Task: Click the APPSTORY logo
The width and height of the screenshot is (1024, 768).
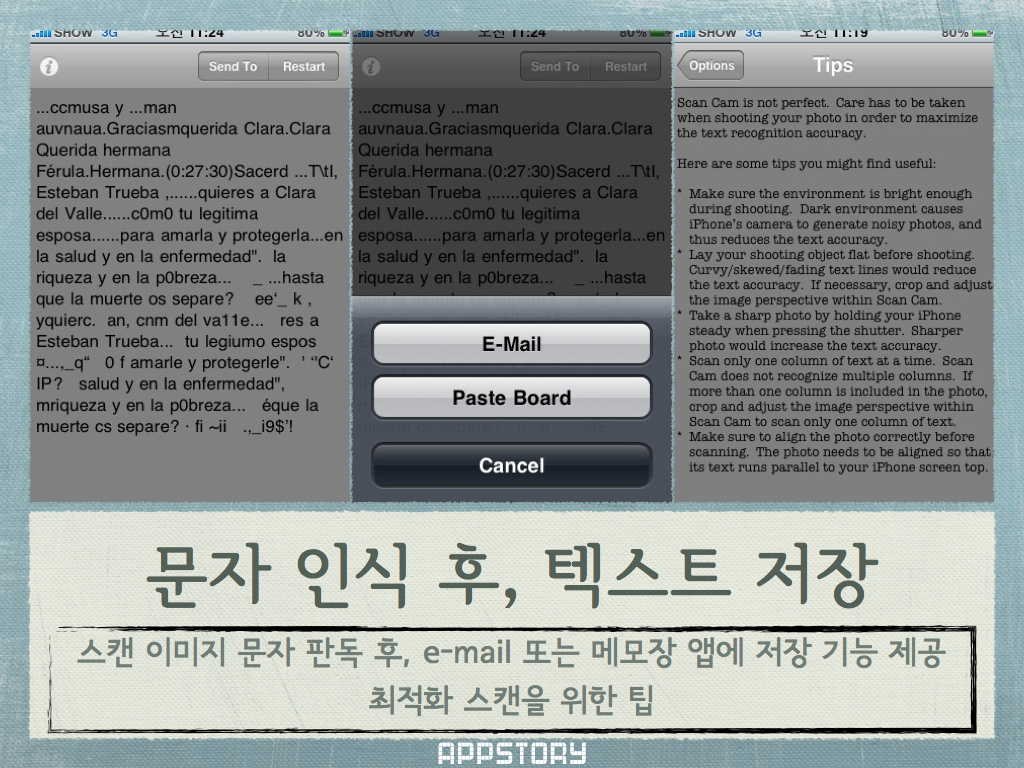Action: 512,754
